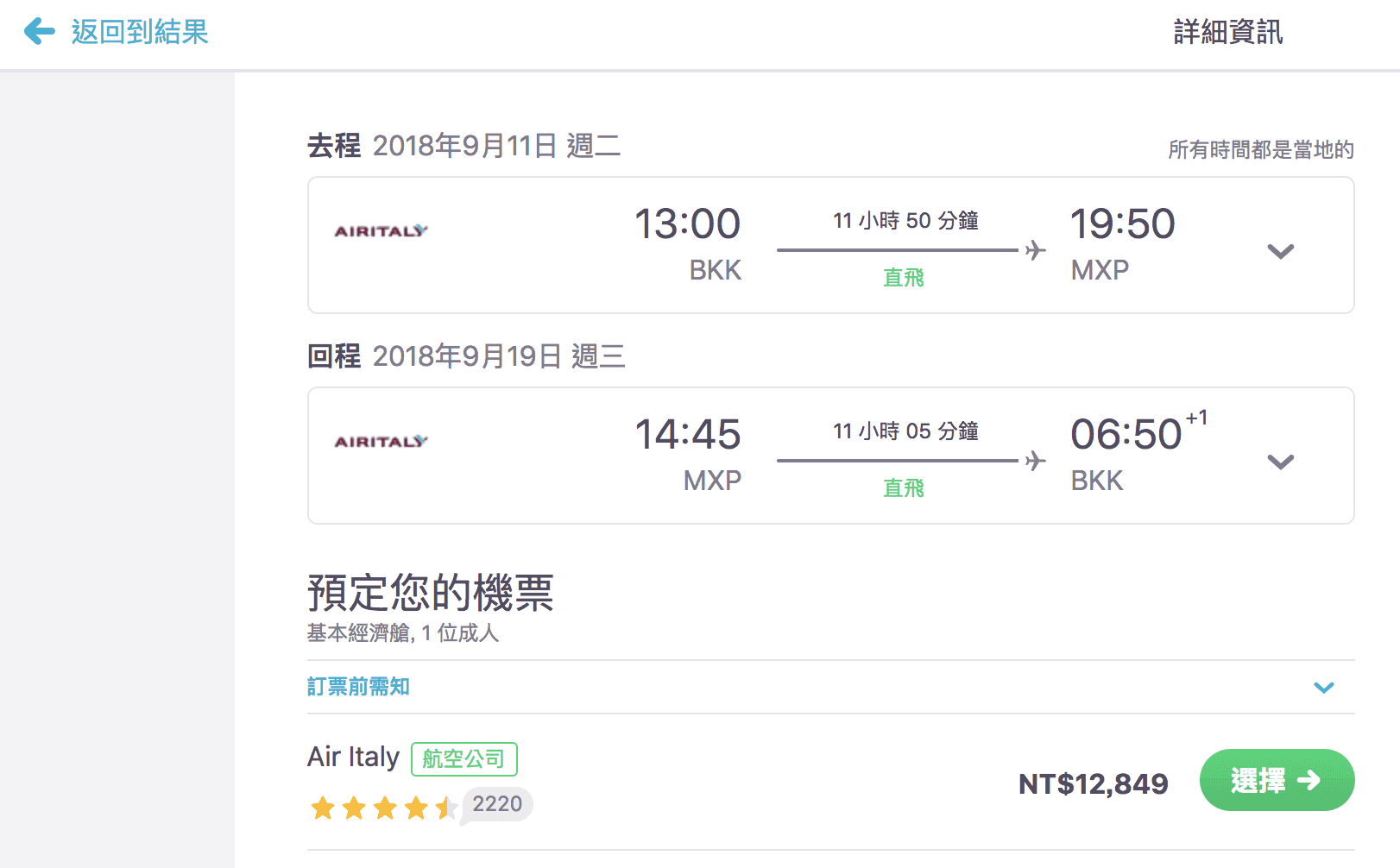This screenshot has height=868, width=1400.
Task: Expand return flight details chevron
Action: (x=1281, y=462)
